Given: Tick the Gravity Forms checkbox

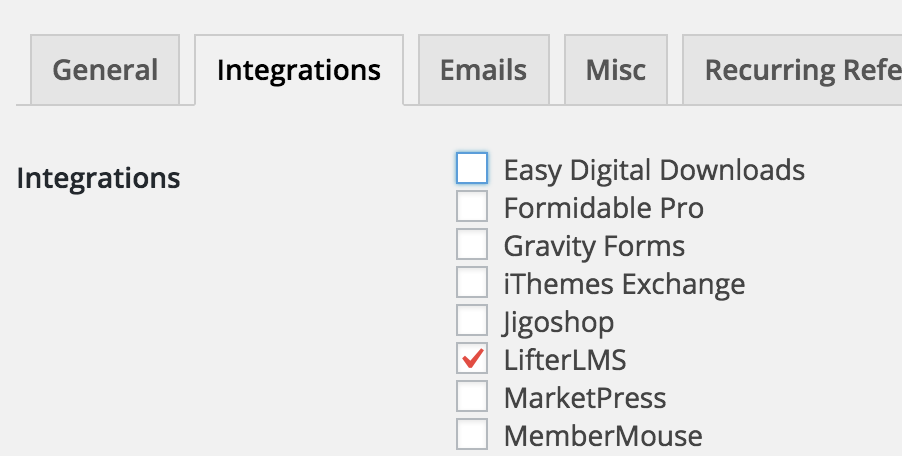Looking at the screenshot, I should tap(472, 244).
